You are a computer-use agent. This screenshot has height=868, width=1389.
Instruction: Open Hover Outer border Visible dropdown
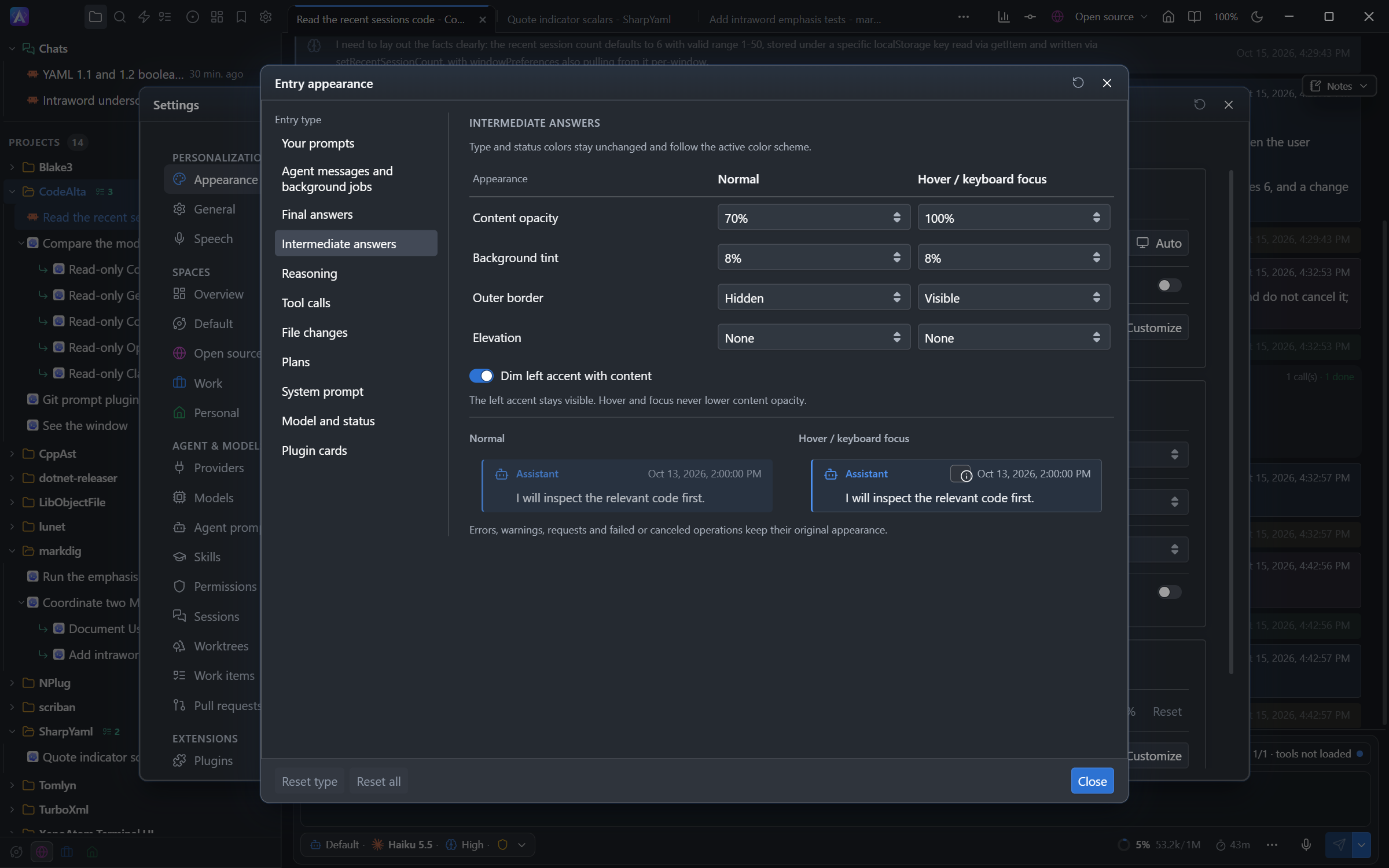coord(1013,297)
